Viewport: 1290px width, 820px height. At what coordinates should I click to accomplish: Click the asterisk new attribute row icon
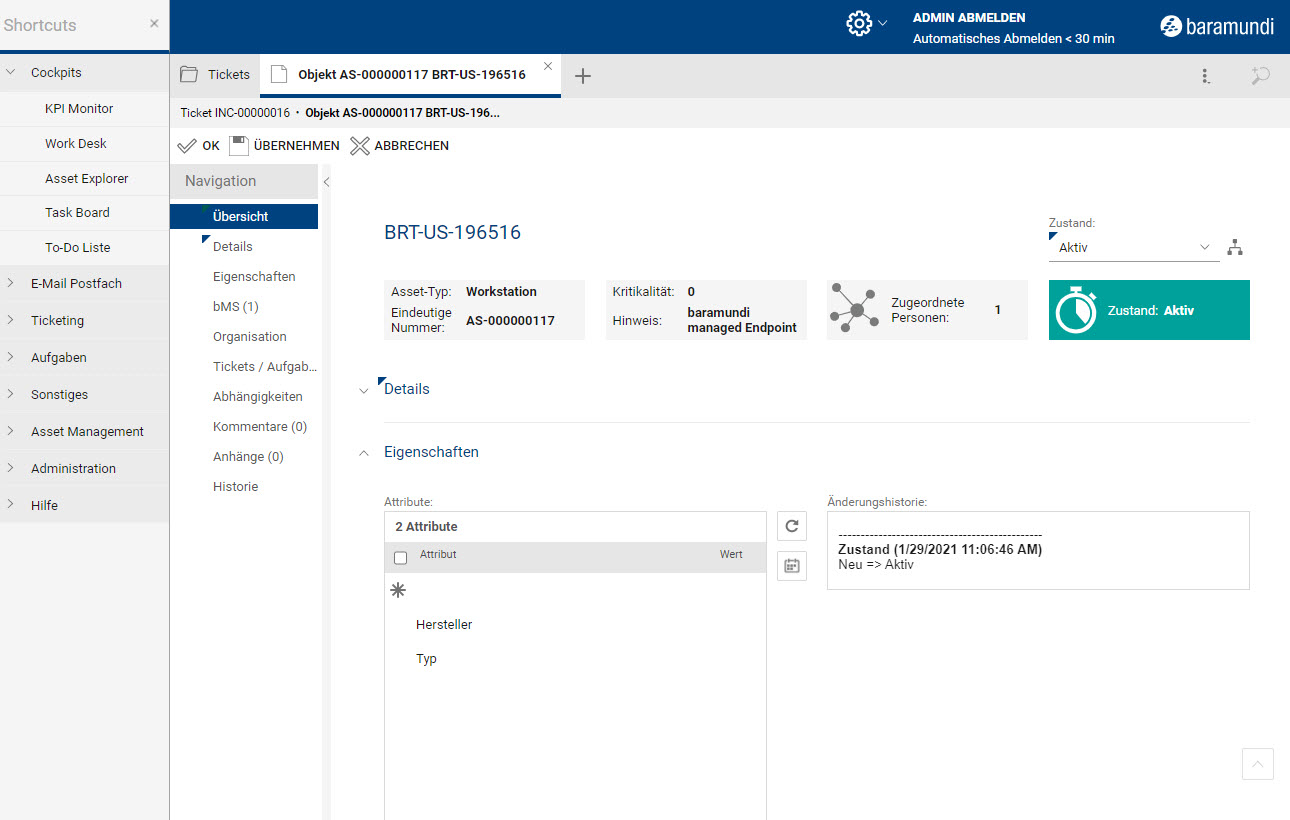(398, 591)
